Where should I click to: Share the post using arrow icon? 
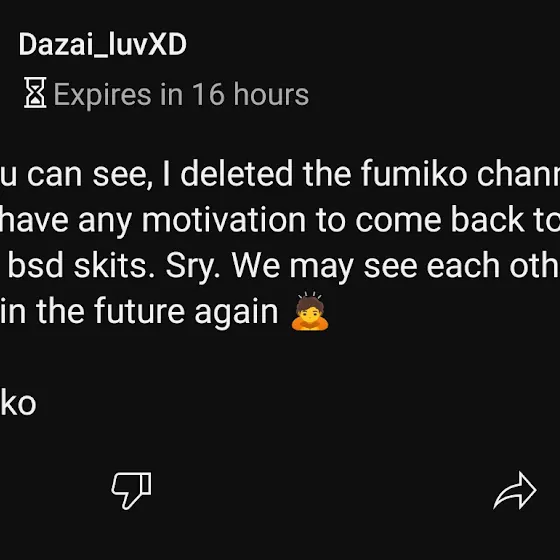pos(515,491)
